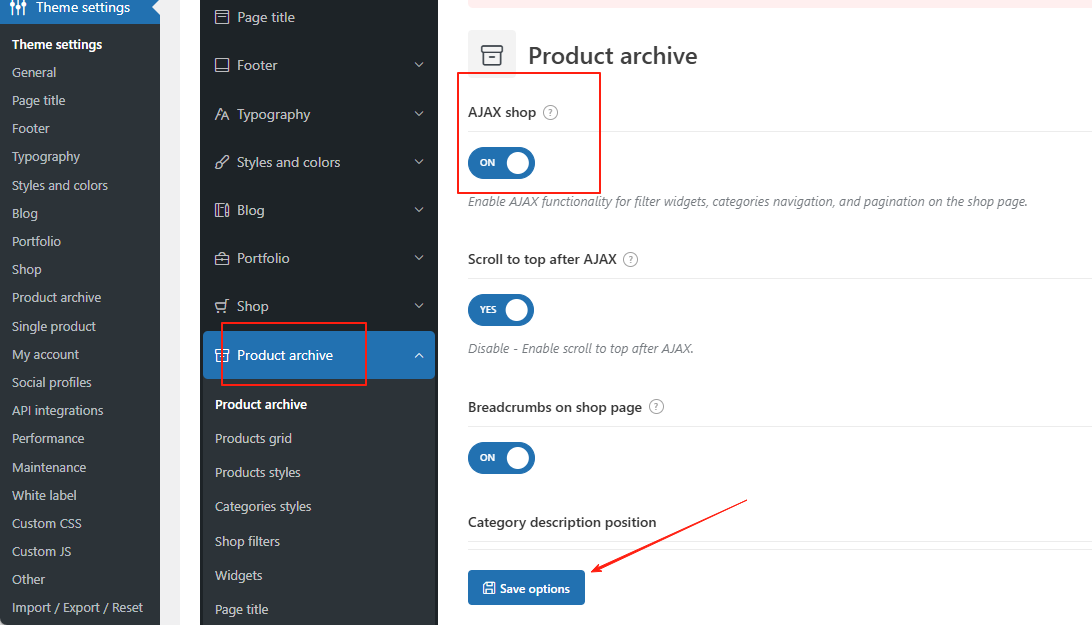Screen dimensions: 1092x625
Task: Click the Footer layout icon
Action: (222, 65)
